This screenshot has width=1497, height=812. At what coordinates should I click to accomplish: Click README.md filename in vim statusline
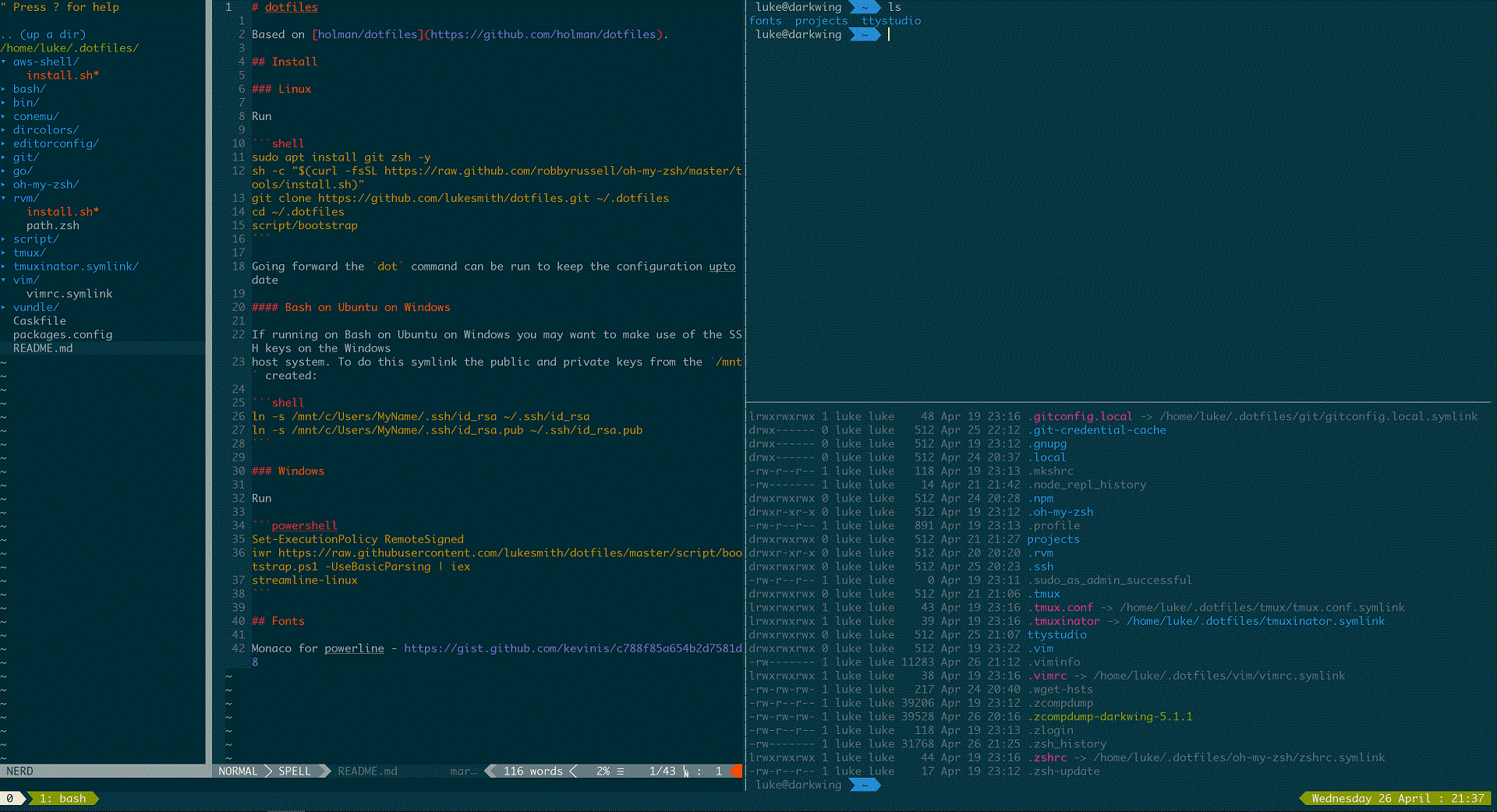[x=367, y=771]
